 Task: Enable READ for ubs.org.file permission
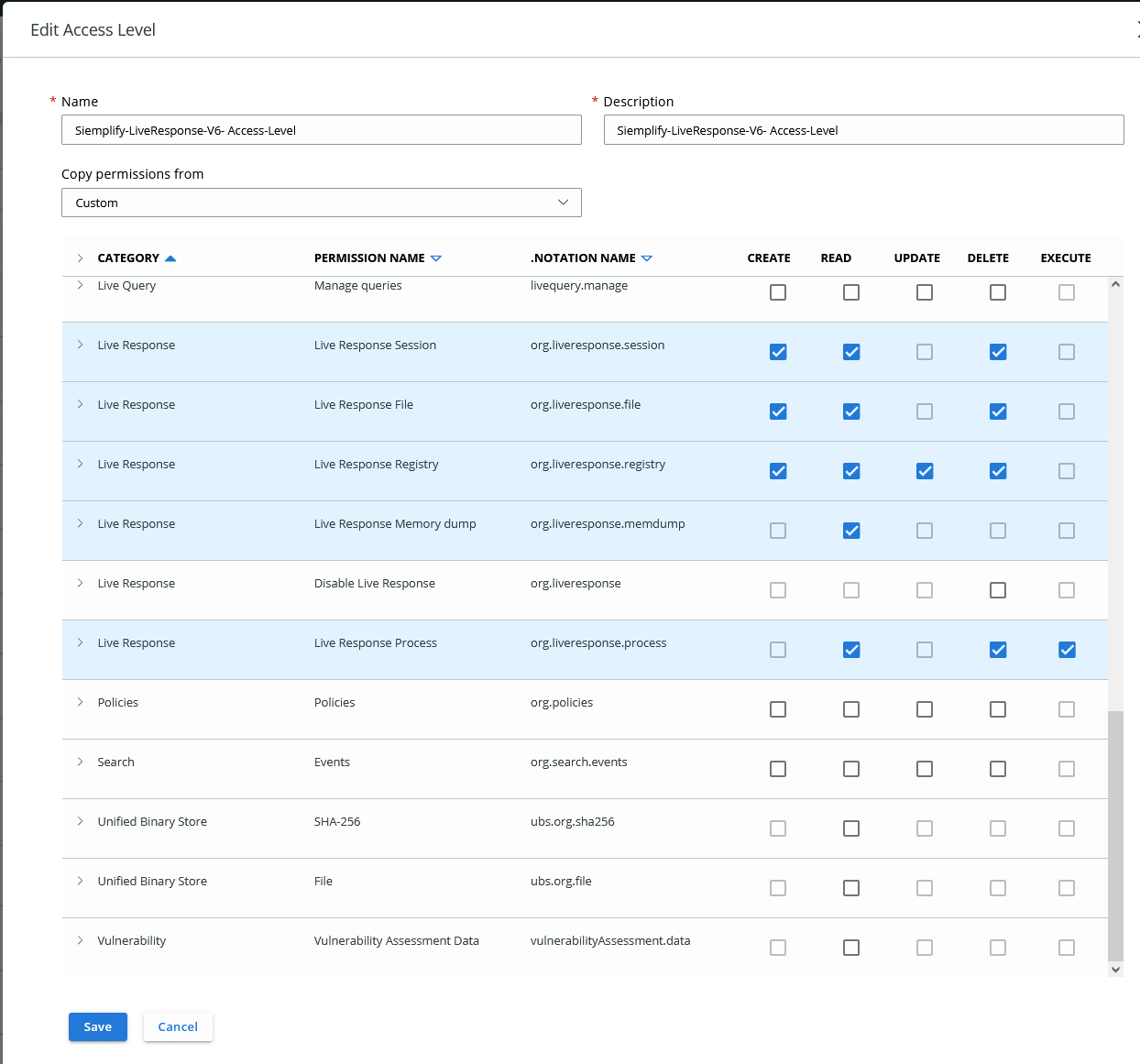point(851,887)
